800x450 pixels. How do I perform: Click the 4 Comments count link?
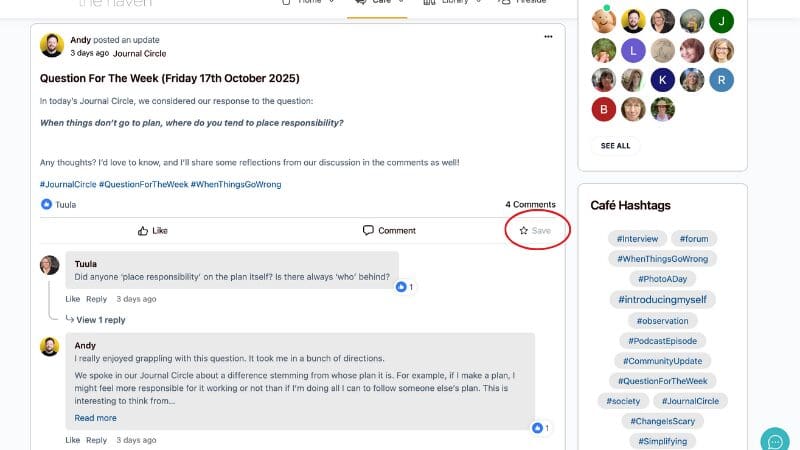[530, 204]
